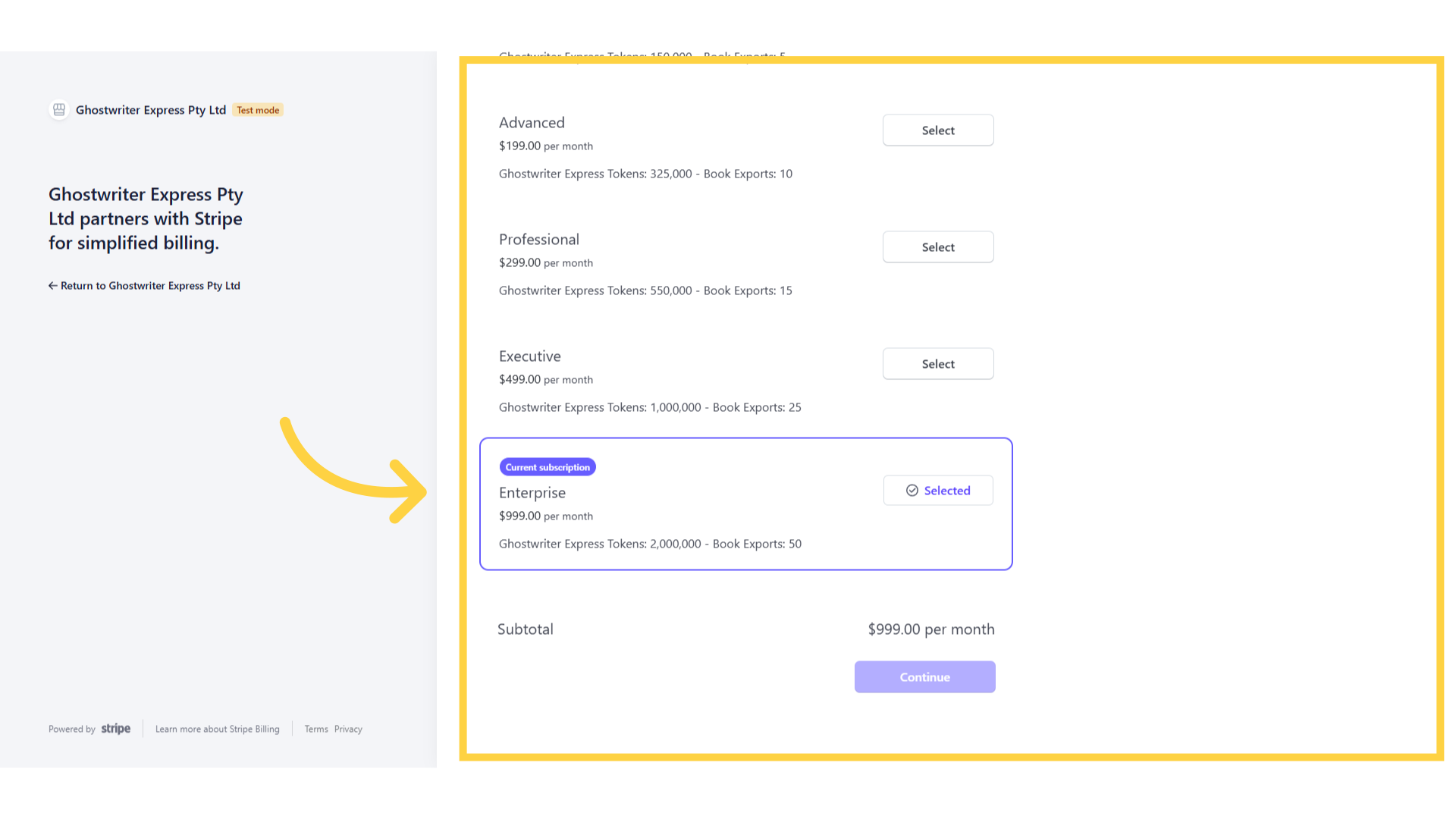Click the Enterprise plan title

[x=532, y=493]
